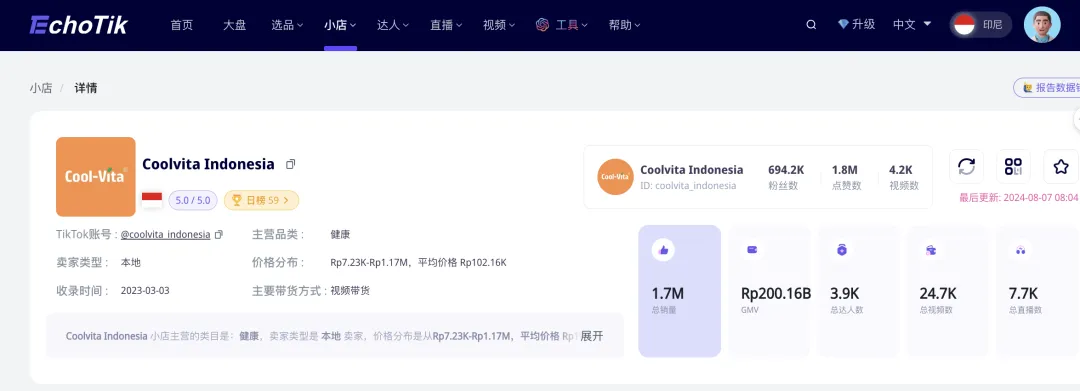The image size is (1080, 391).
Task: Click the GMV wallet icon
Action: coord(752,250)
